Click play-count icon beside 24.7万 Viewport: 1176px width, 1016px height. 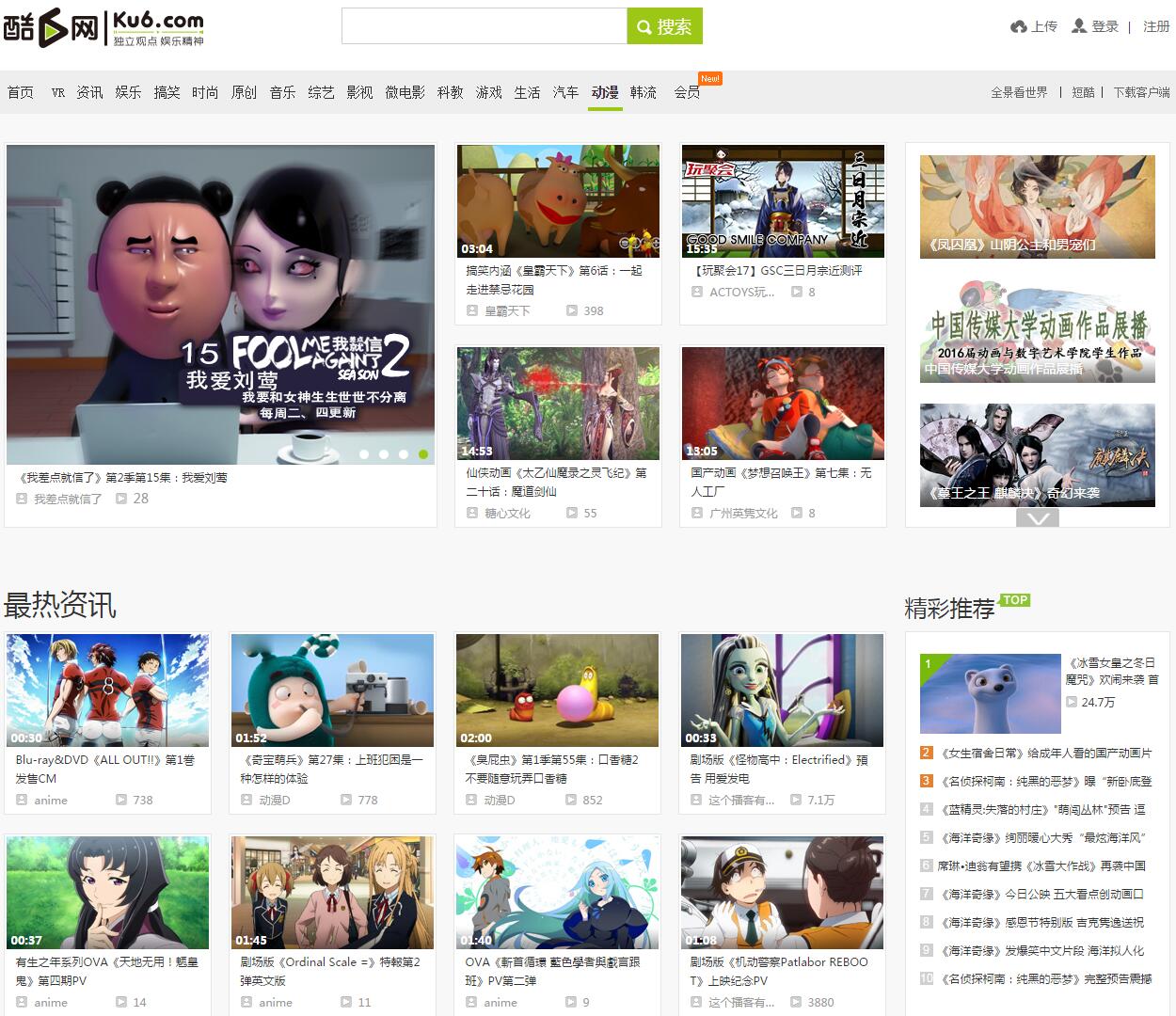(x=1072, y=702)
